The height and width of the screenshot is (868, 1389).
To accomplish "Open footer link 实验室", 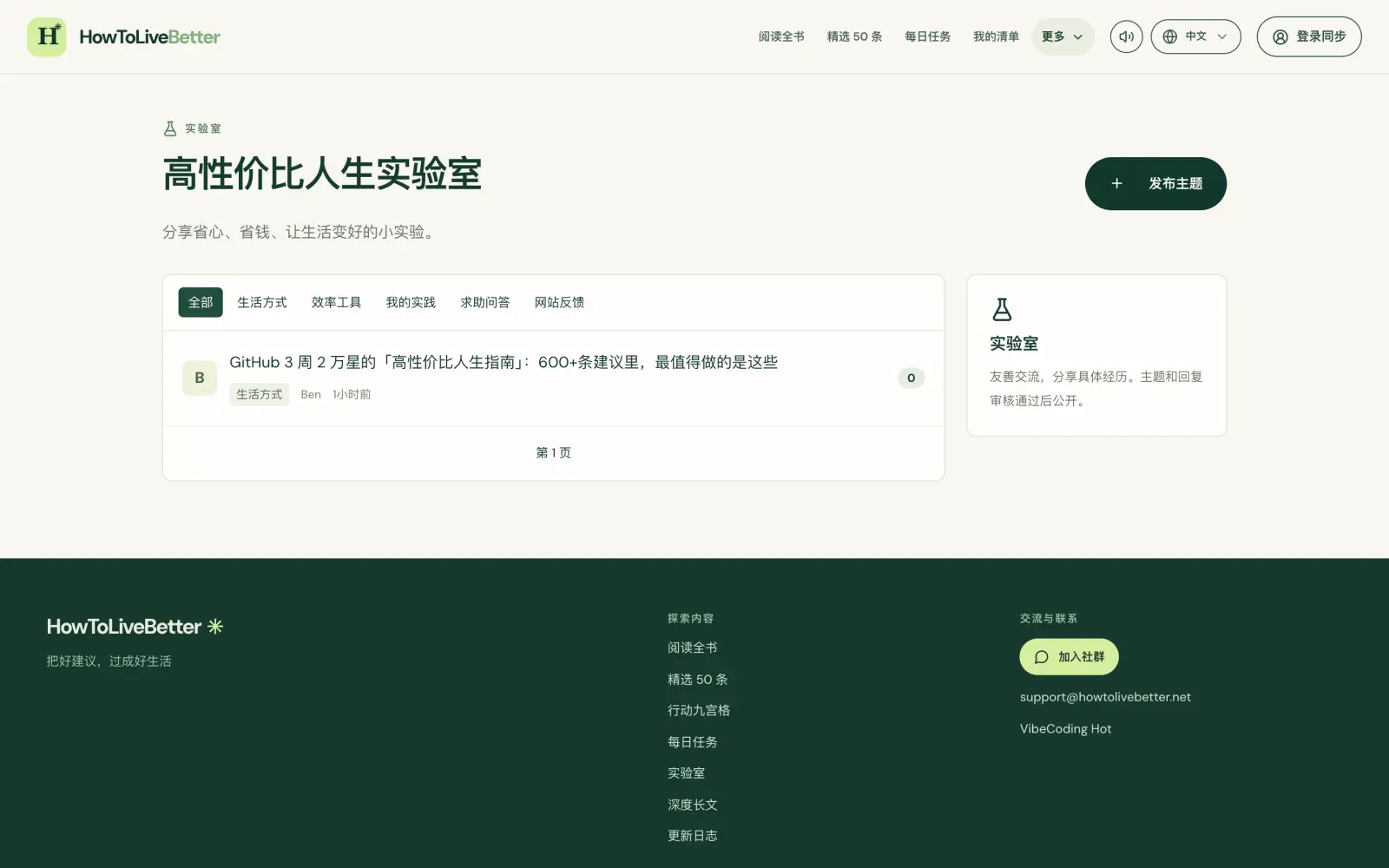I will point(686,773).
